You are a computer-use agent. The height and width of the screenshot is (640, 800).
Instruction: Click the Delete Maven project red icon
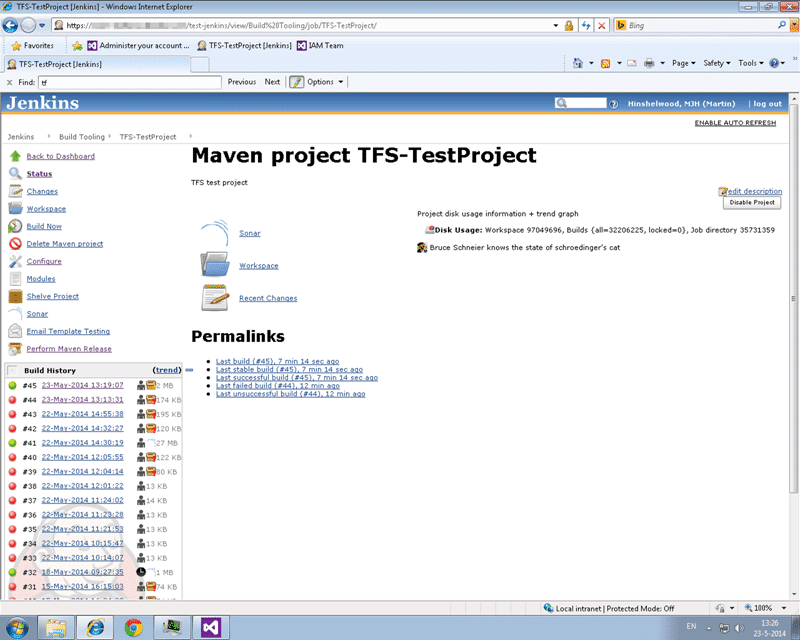tap(15, 243)
